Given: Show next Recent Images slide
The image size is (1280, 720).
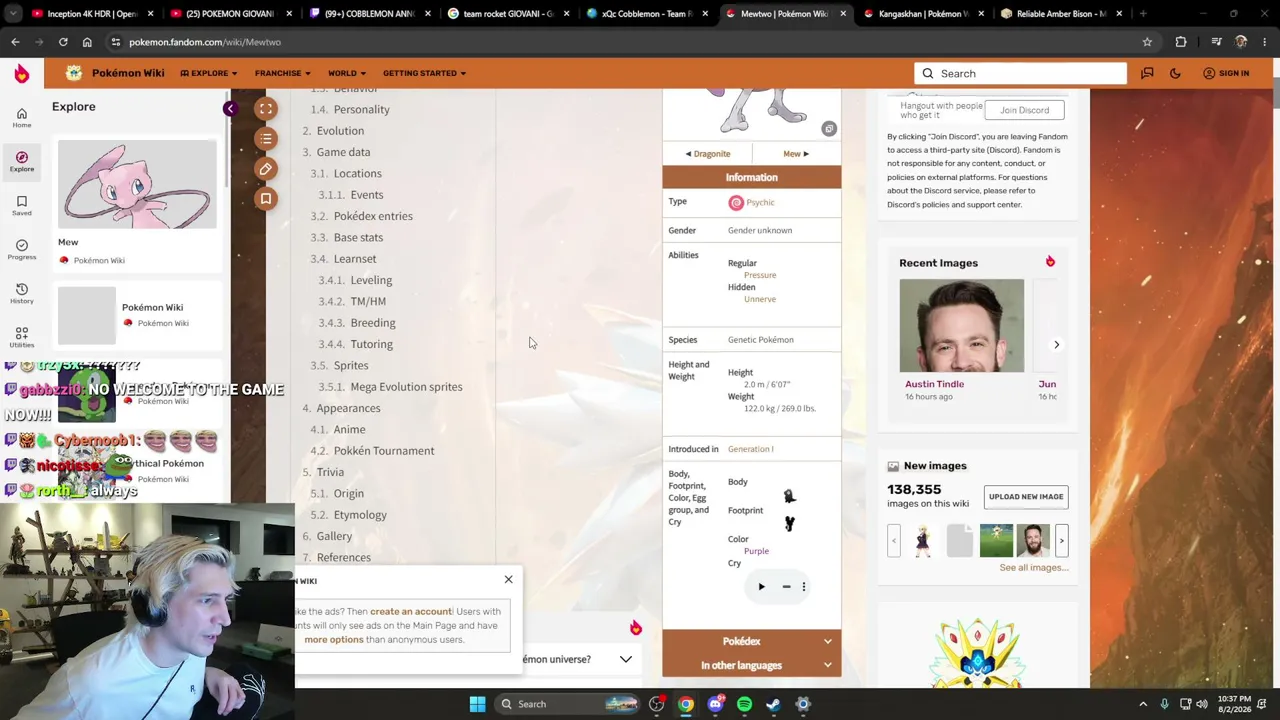Looking at the screenshot, I should pyautogui.click(x=1056, y=345).
